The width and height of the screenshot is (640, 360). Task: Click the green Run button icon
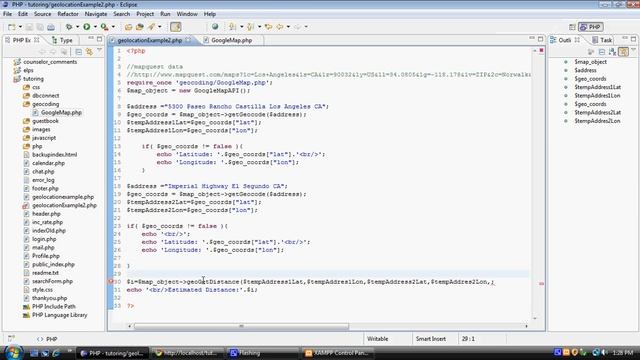pyautogui.click(x=87, y=27)
